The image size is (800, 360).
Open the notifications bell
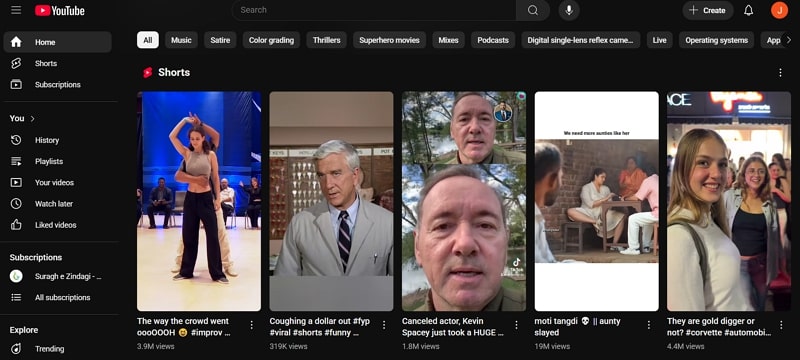[748, 10]
